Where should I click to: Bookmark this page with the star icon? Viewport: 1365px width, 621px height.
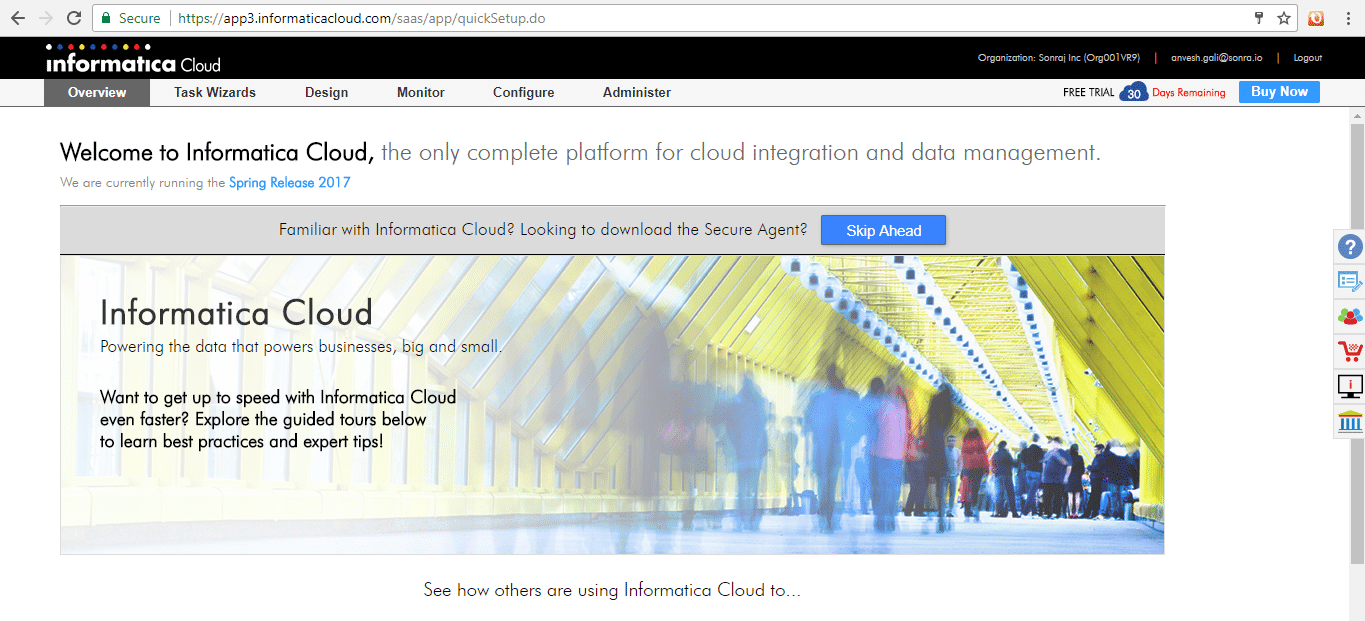(1284, 18)
